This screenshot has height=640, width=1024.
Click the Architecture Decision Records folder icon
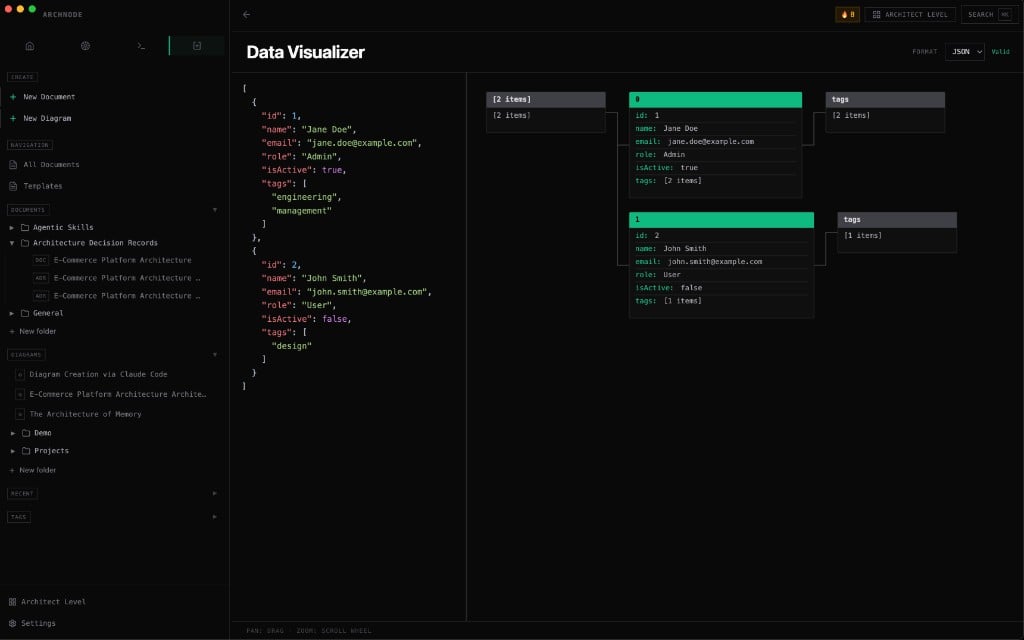(25, 243)
